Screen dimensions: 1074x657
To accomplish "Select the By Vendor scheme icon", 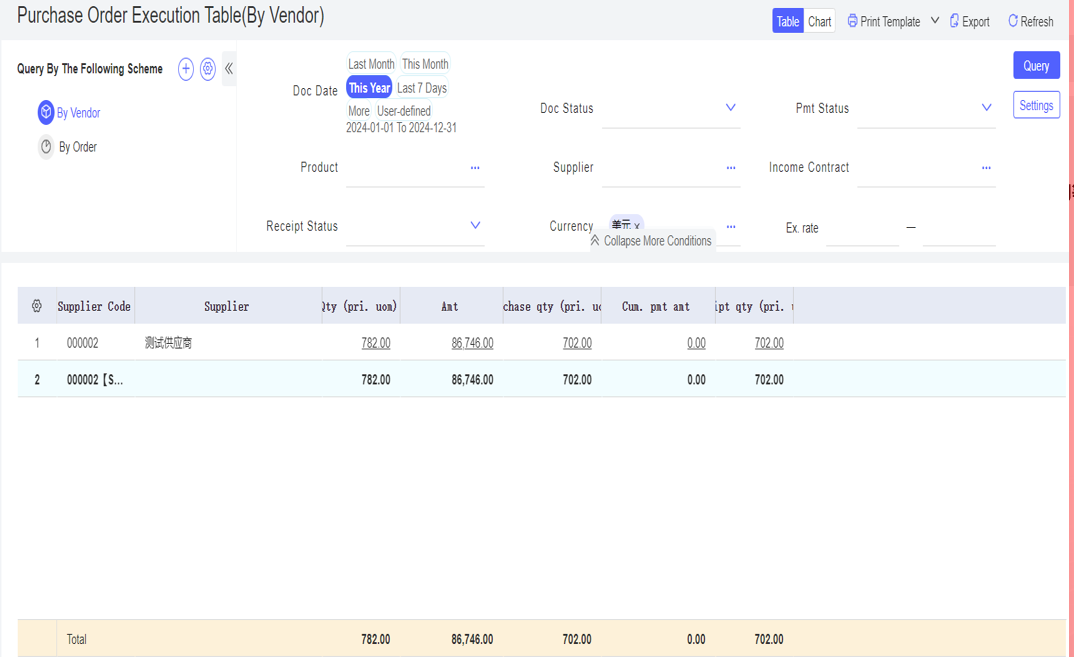I will click(46, 112).
